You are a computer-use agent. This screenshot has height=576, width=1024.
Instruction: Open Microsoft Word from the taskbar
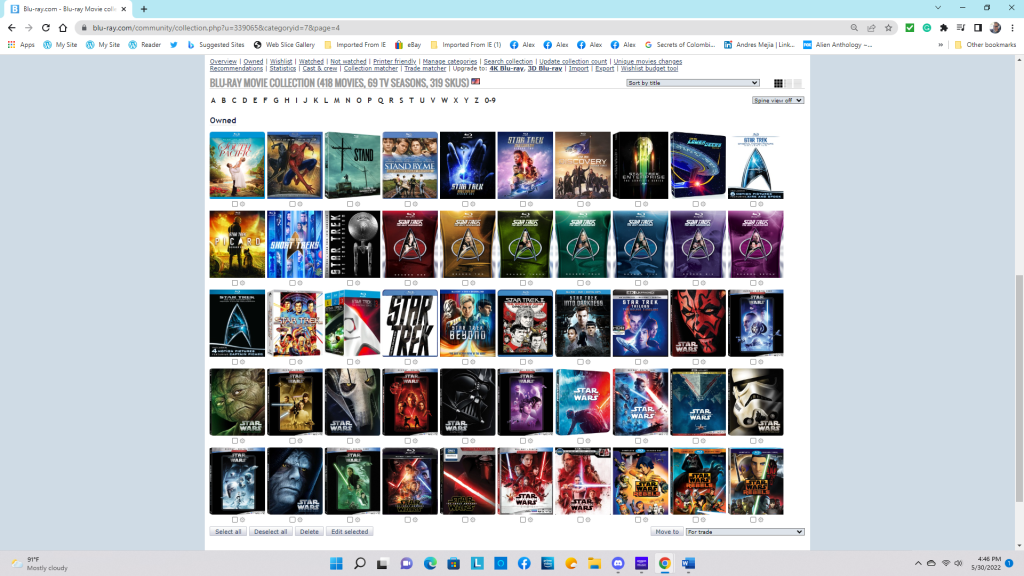(x=688, y=564)
